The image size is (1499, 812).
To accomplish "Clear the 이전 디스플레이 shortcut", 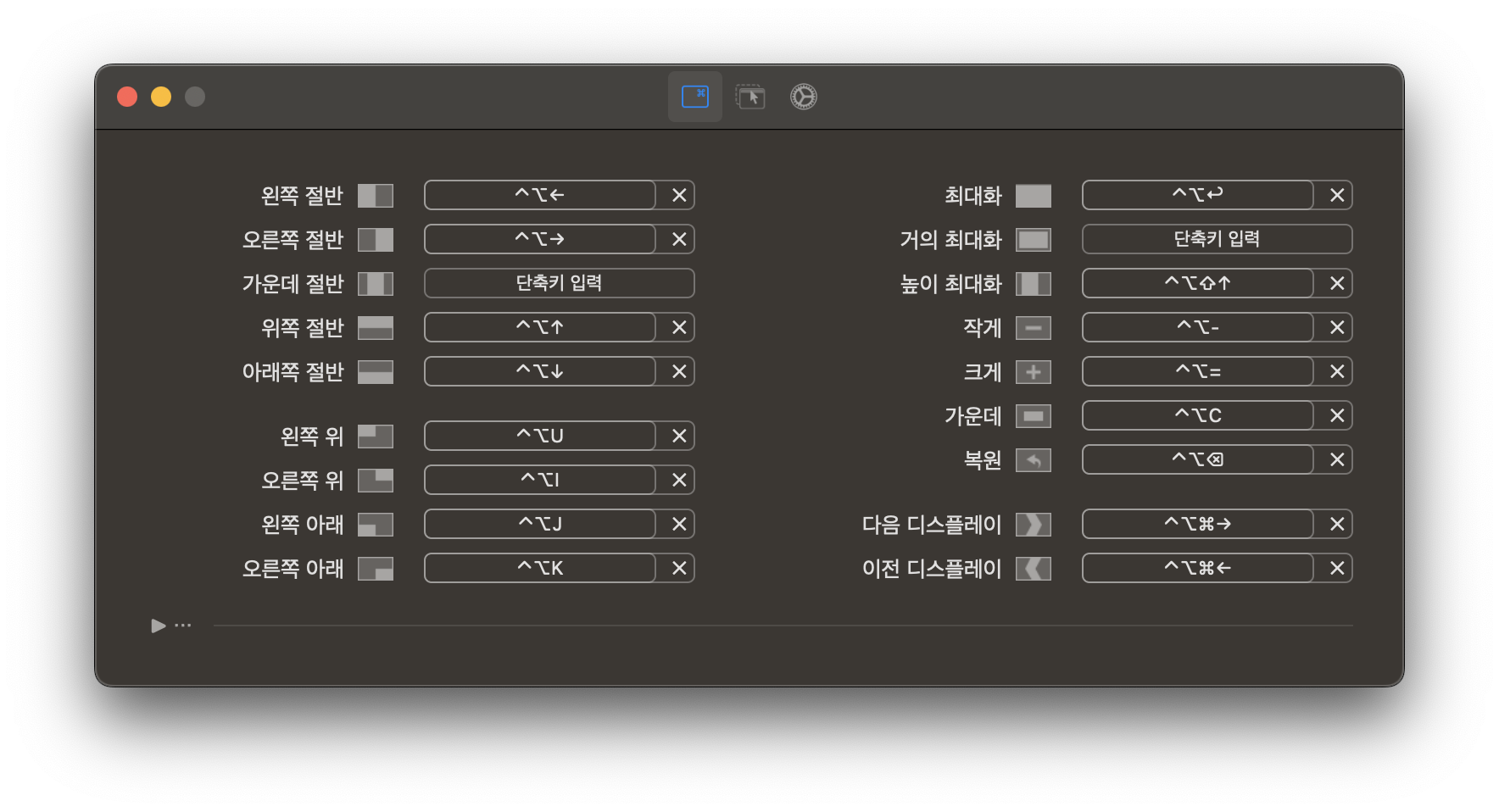I will pyautogui.click(x=1337, y=568).
